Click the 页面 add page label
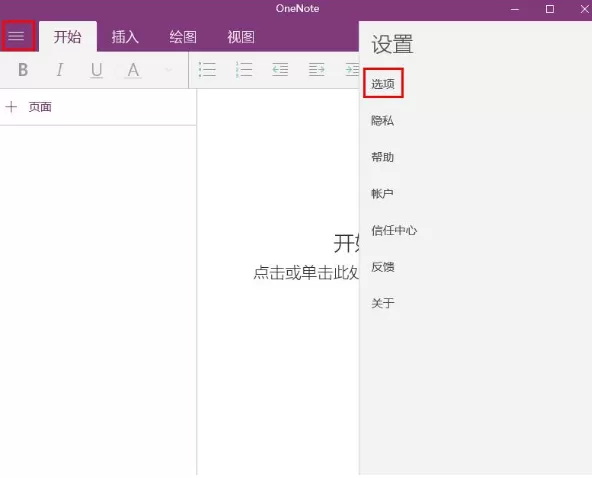The height and width of the screenshot is (478, 592). point(40,107)
